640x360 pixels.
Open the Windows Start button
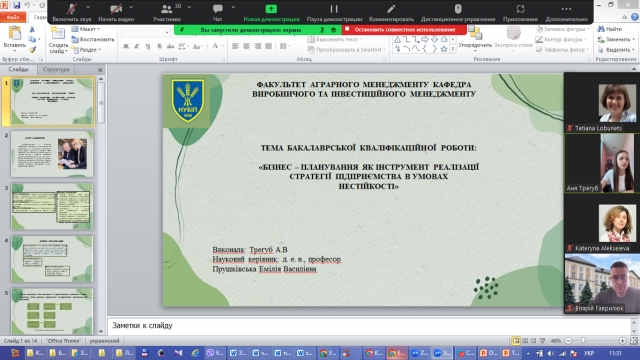point(14,353)
